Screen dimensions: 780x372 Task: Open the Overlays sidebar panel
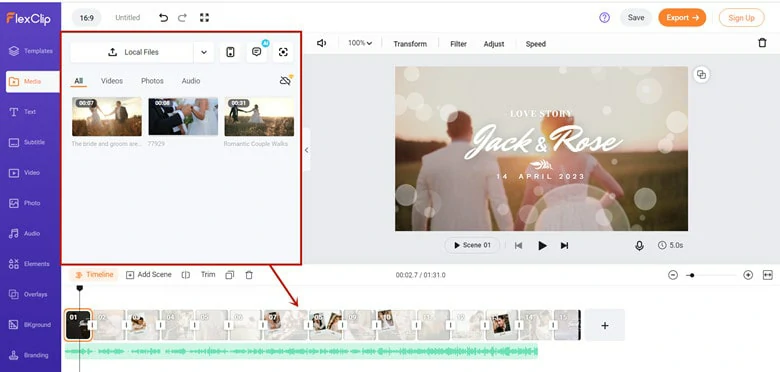30,294
